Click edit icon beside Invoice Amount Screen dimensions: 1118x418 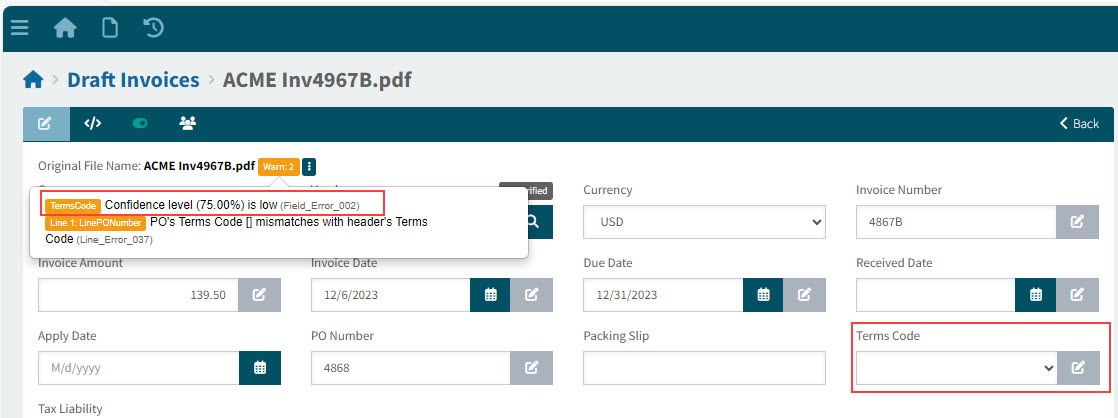(259, 294)
